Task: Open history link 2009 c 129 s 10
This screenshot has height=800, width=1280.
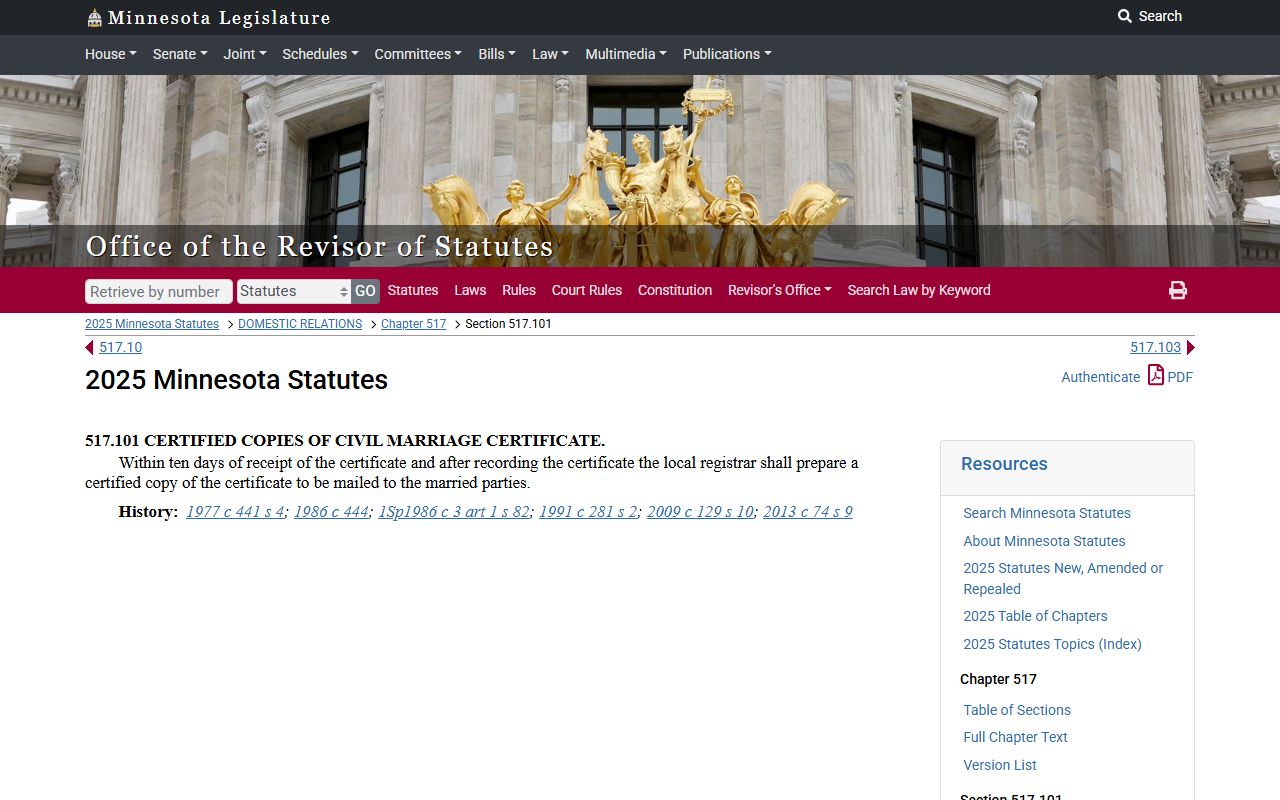Action: point(700,512)
